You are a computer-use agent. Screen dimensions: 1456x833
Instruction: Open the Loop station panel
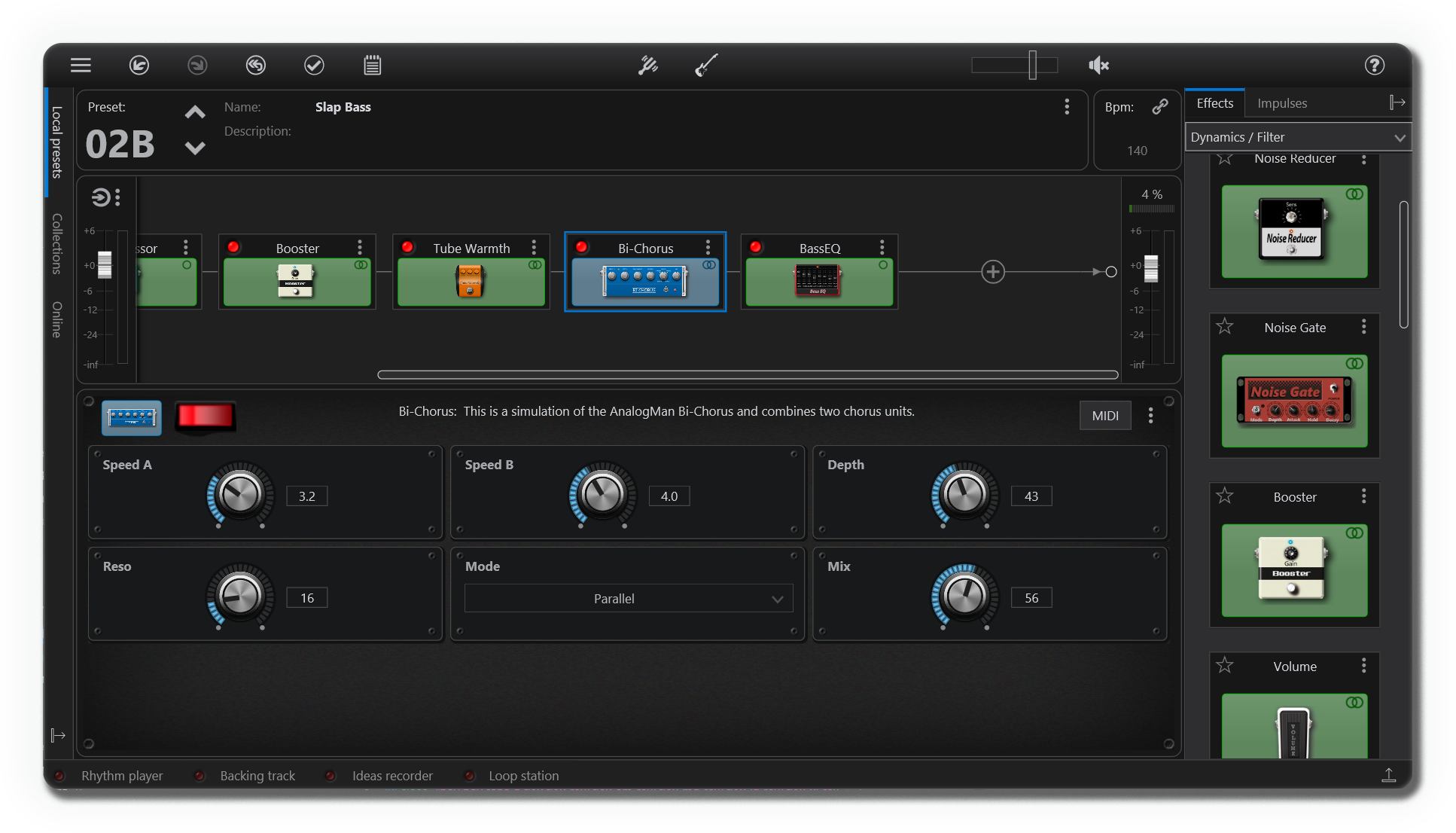pyautogui.click(x=523, y=776)
